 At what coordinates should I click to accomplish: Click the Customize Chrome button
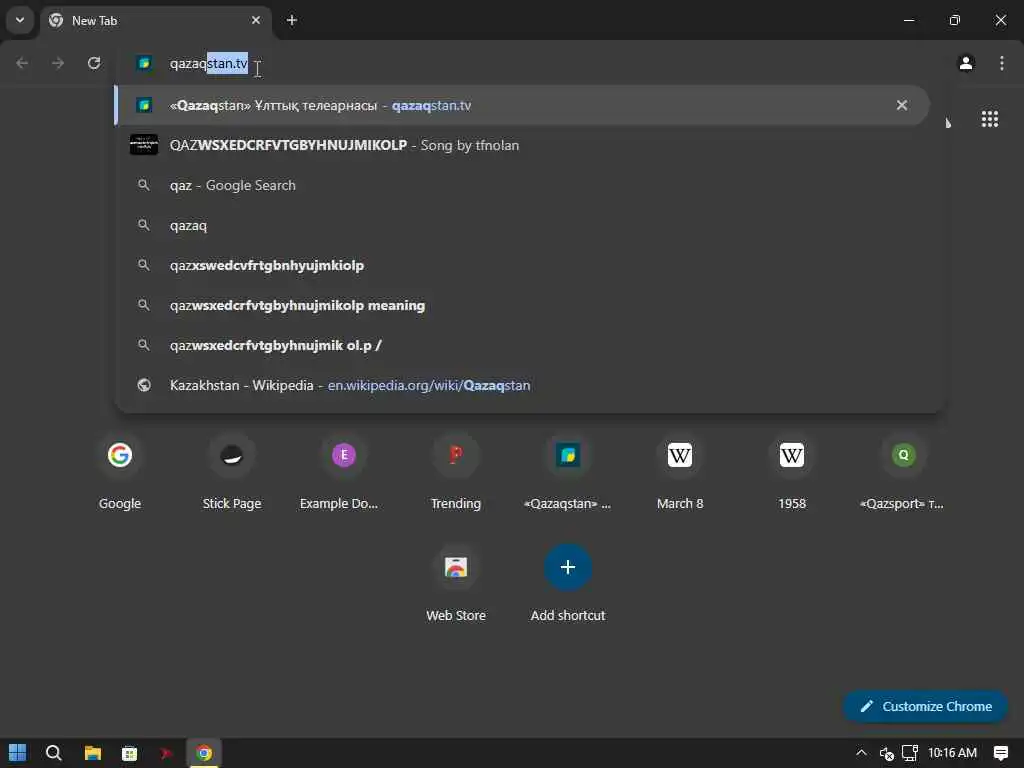(x=925, y=707)
